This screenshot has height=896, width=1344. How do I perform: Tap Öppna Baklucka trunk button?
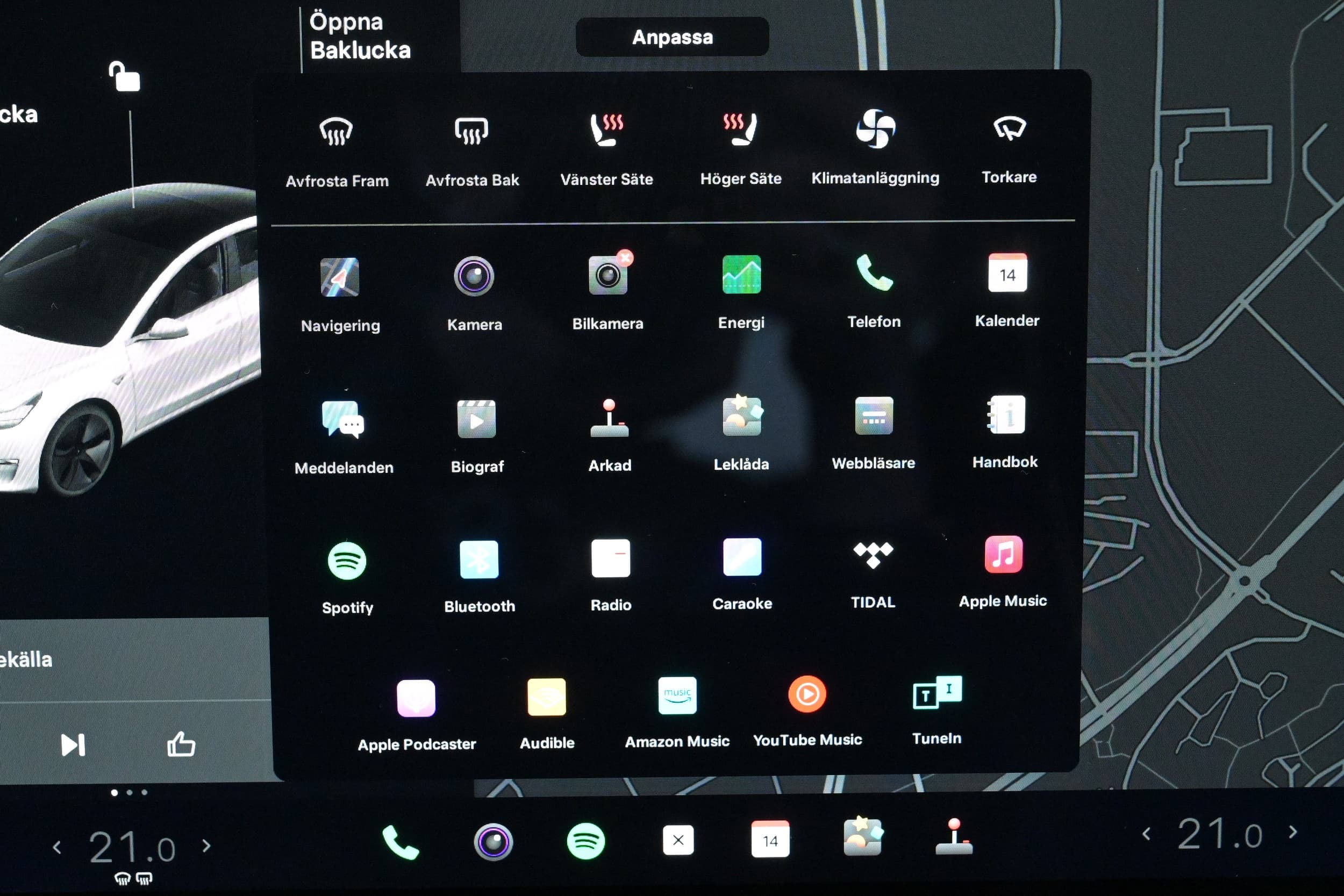(x=360, y=35)
